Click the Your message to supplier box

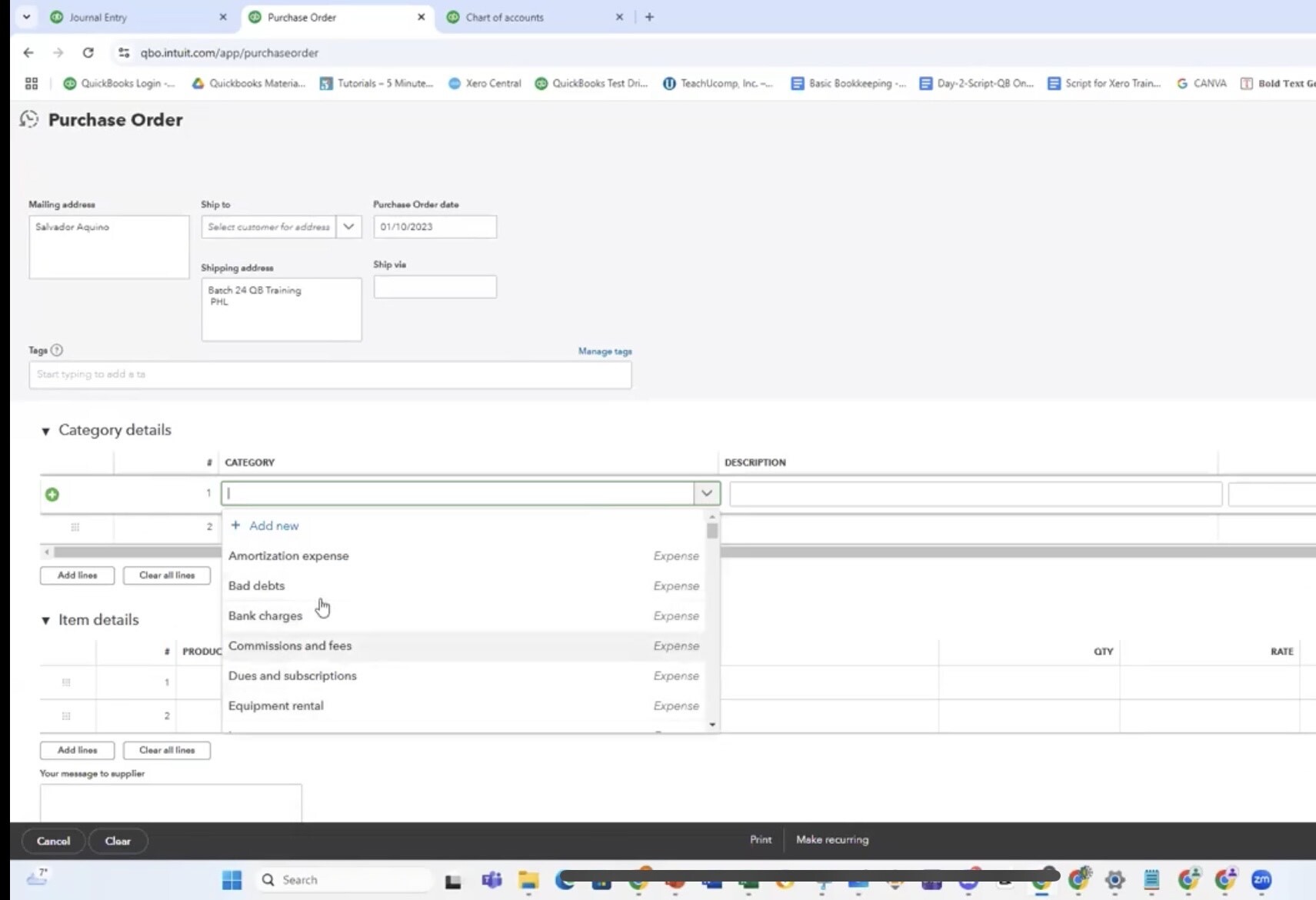pos(171,803)
